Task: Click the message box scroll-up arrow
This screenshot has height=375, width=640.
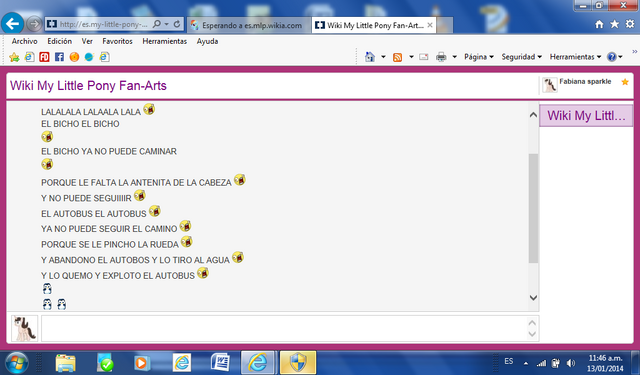Action: coord(532,322)
